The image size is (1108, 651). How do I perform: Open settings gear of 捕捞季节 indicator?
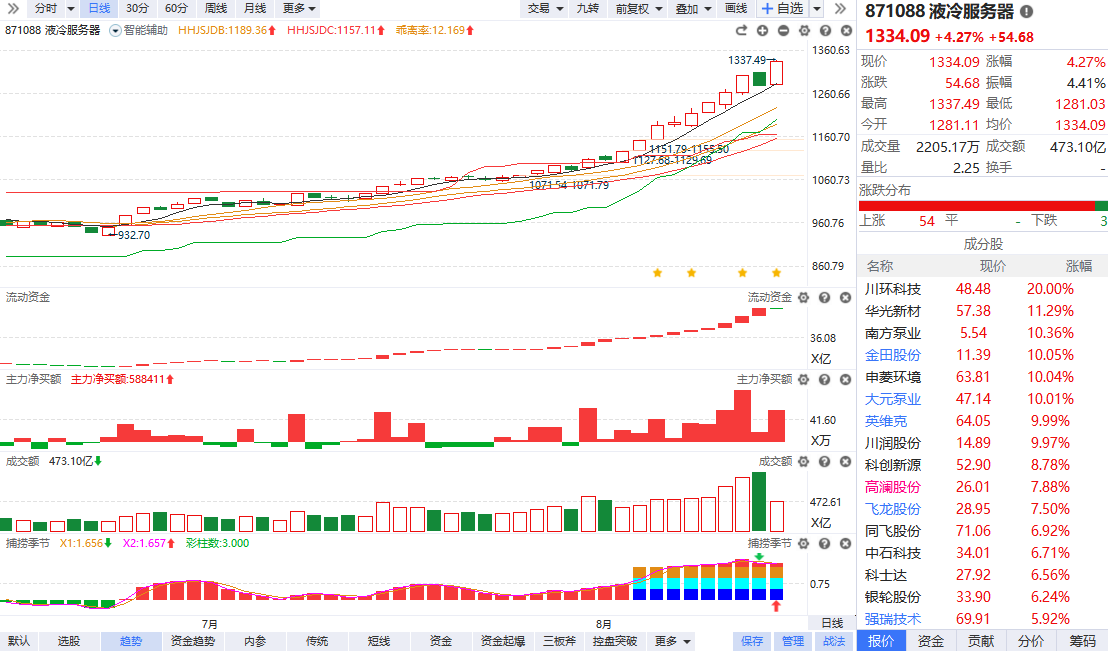pyautogui.click(x=805, y=543)
